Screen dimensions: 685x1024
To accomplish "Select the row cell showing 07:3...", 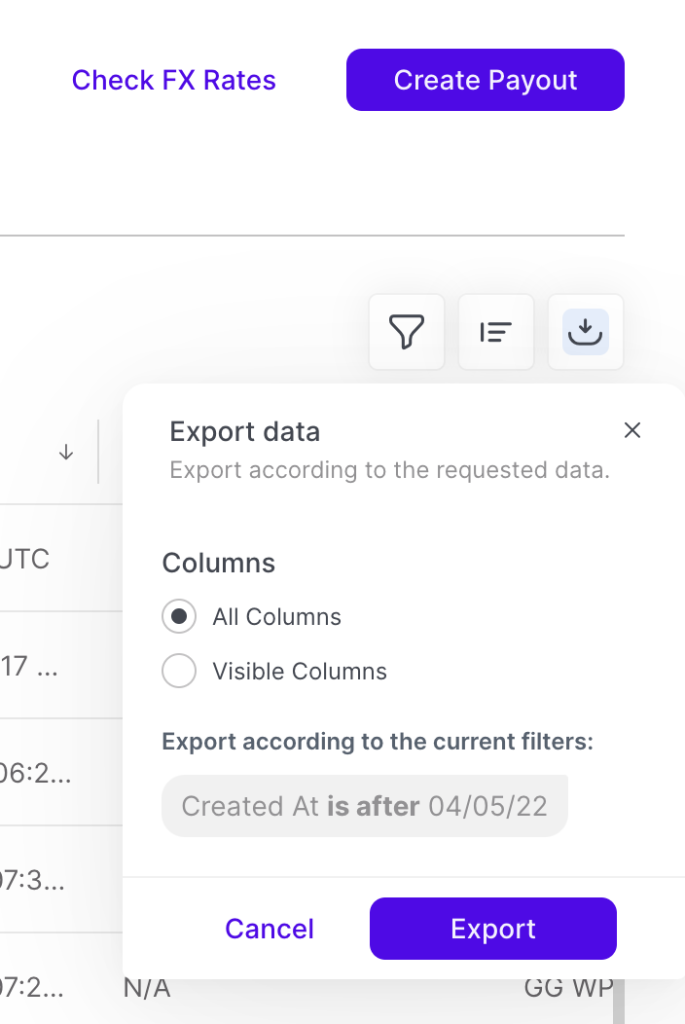I will click(x=32, y=882).
